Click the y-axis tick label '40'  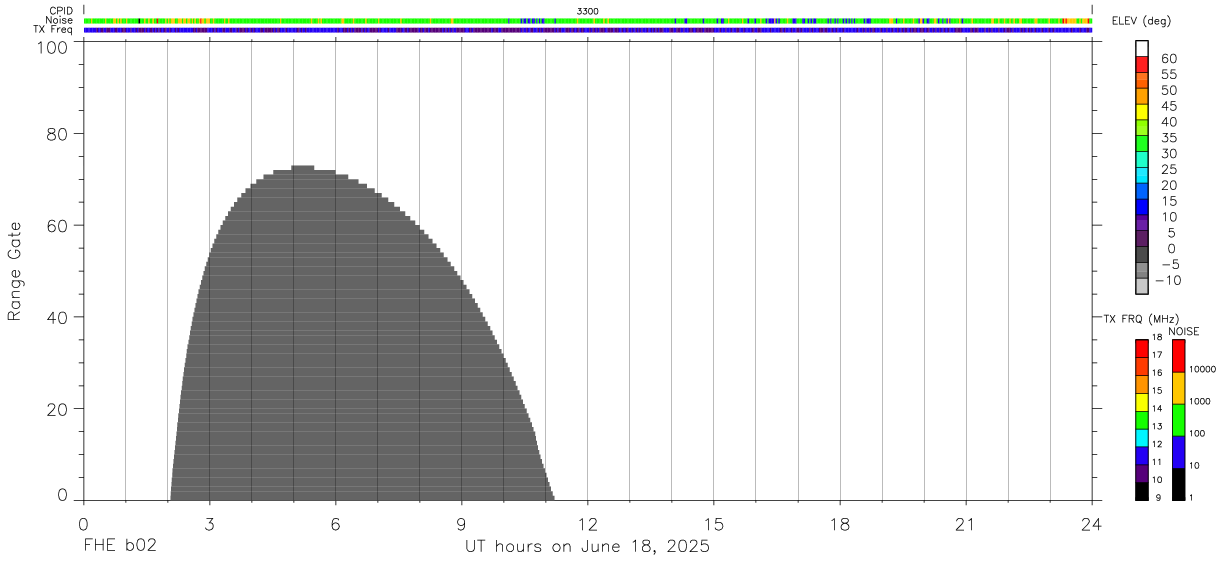pos(58,318)
